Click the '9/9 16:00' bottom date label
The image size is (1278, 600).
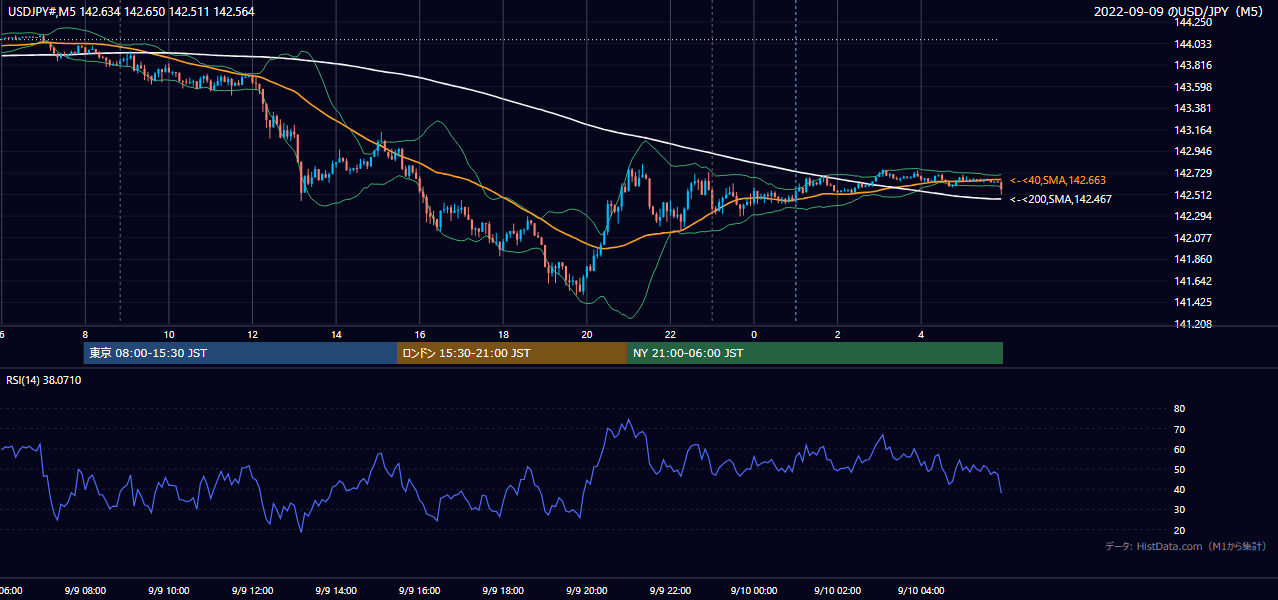(x=419, y=590)
